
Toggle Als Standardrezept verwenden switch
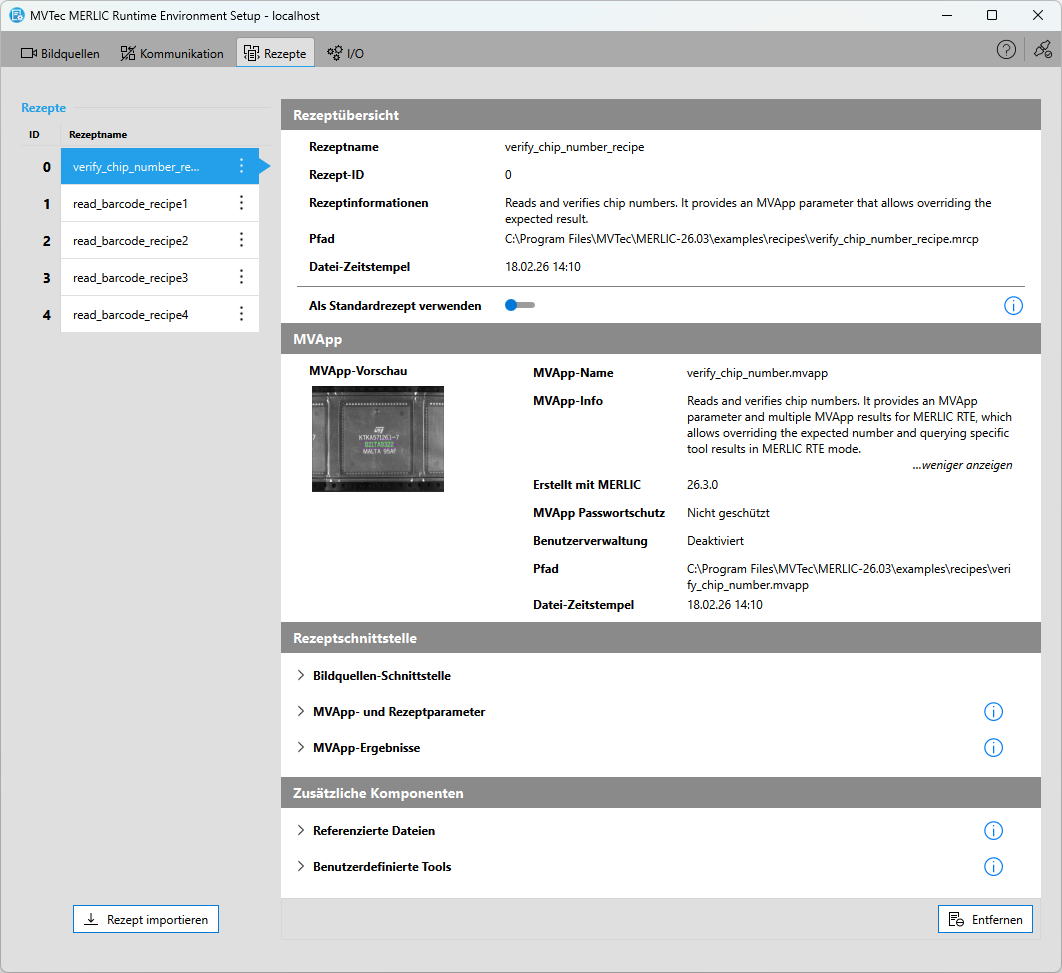pos(519,306)
